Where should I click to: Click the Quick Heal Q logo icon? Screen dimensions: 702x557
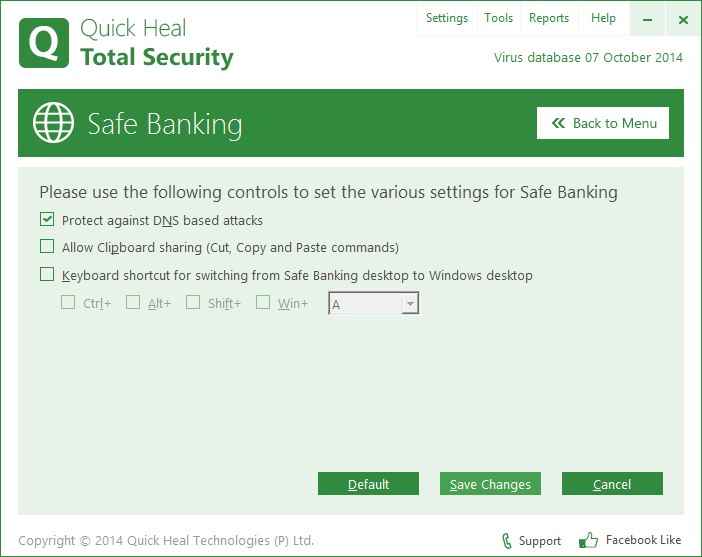click(44, 43)
